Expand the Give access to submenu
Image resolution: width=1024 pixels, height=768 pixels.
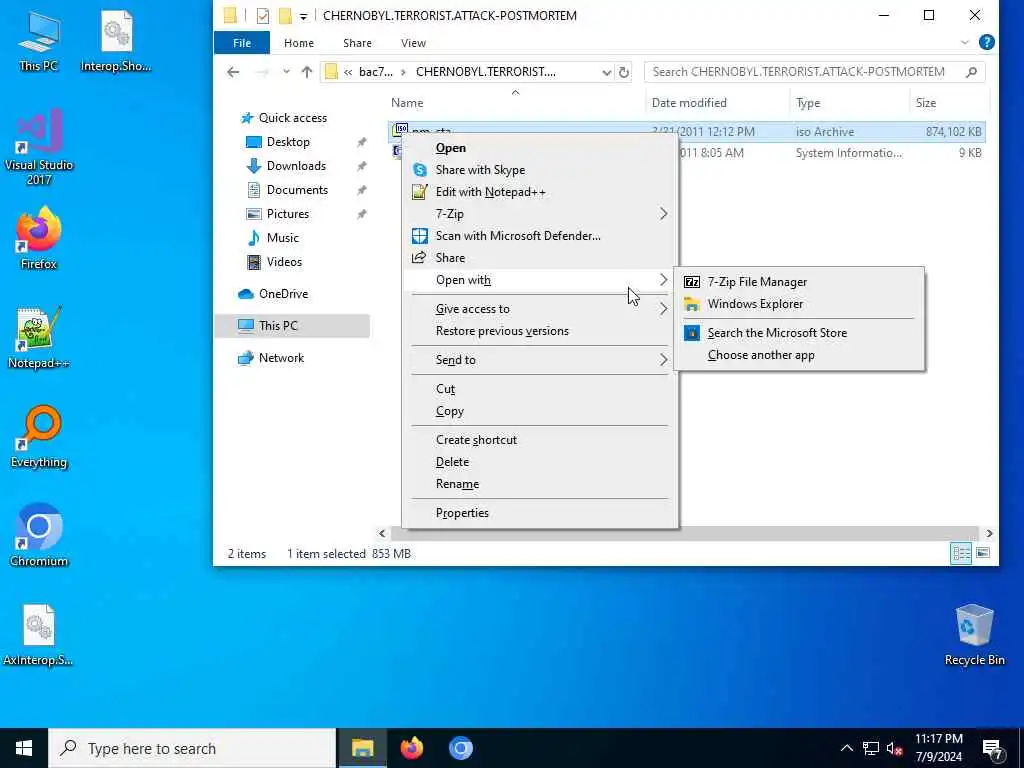[540, 309]
